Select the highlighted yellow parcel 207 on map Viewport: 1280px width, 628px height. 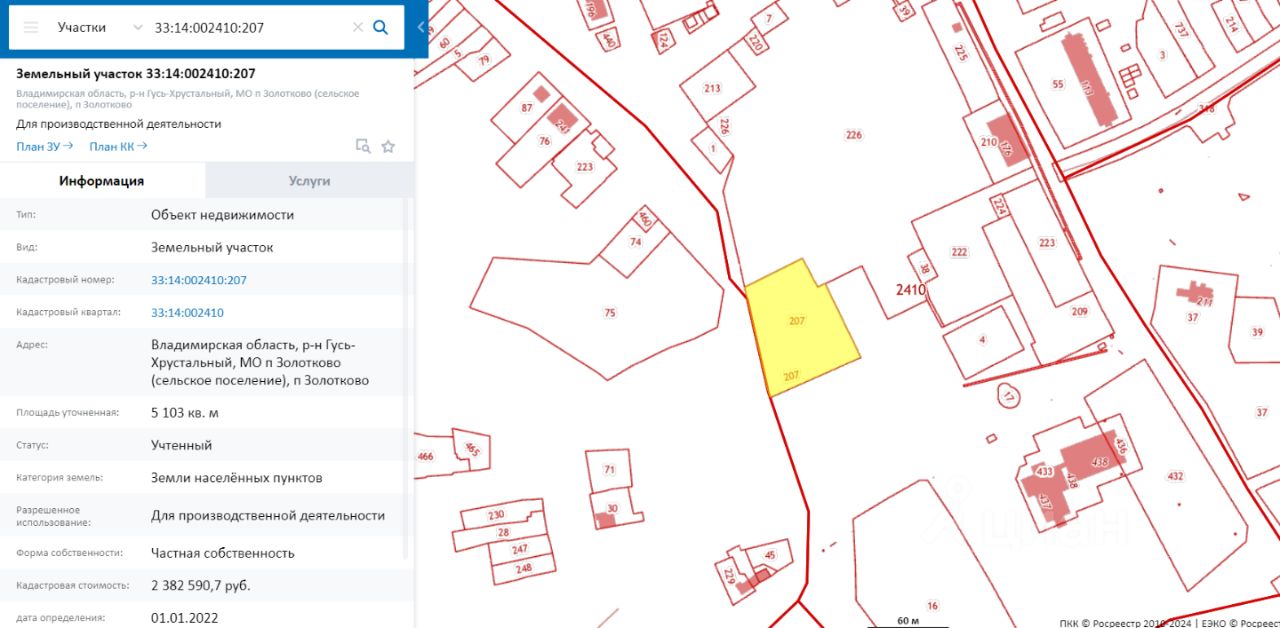point(803,330)
